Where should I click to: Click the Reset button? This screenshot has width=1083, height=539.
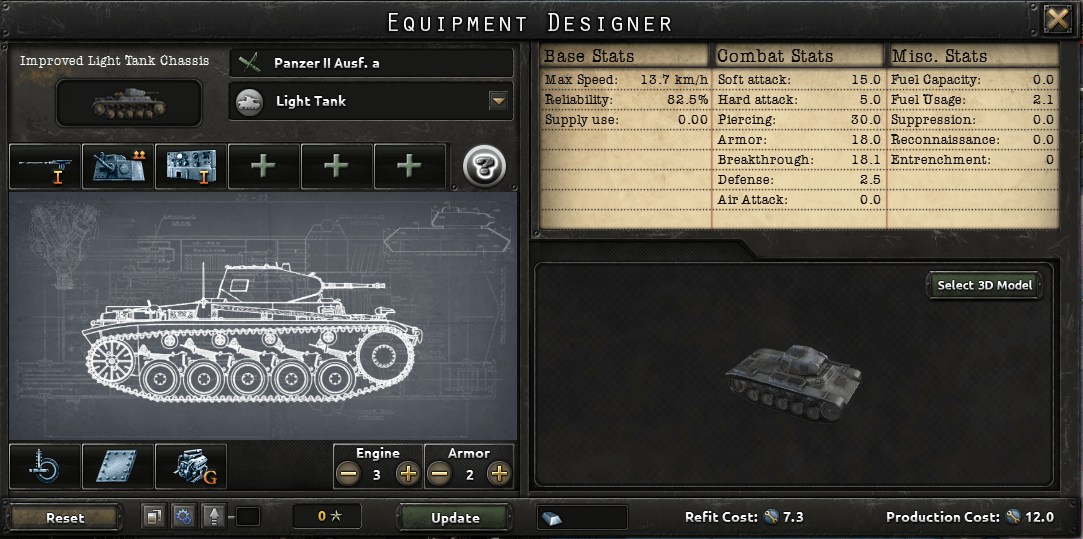coord(66,517)
